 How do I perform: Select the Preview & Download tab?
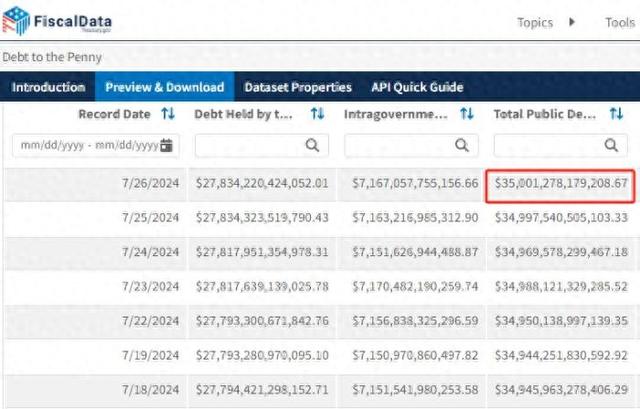tap(164, 87)
